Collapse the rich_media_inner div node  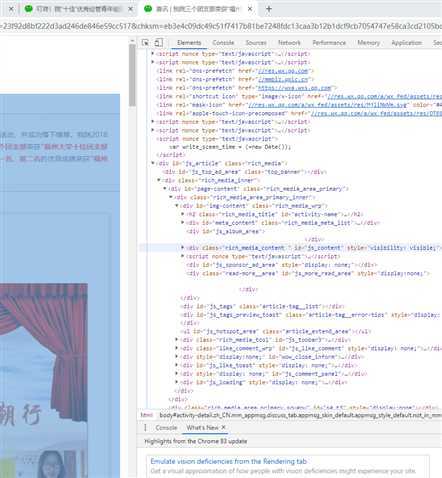click(159, 180)
